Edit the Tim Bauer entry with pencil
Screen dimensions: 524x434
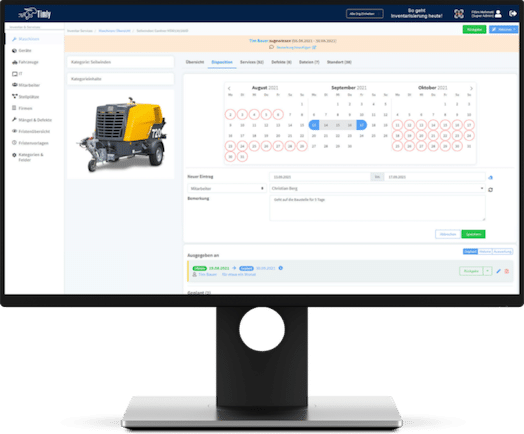pyautogui.click(x=498, y=271)
